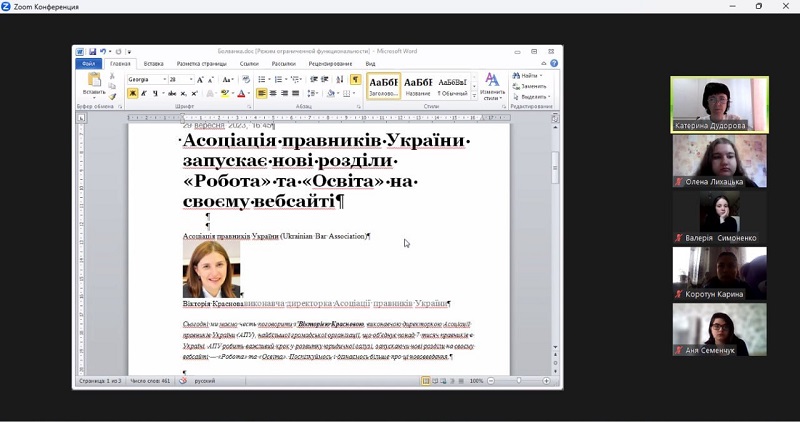The image size is (800, 422).
Task: Open numbered list dropdown
Action: point(286,80)
